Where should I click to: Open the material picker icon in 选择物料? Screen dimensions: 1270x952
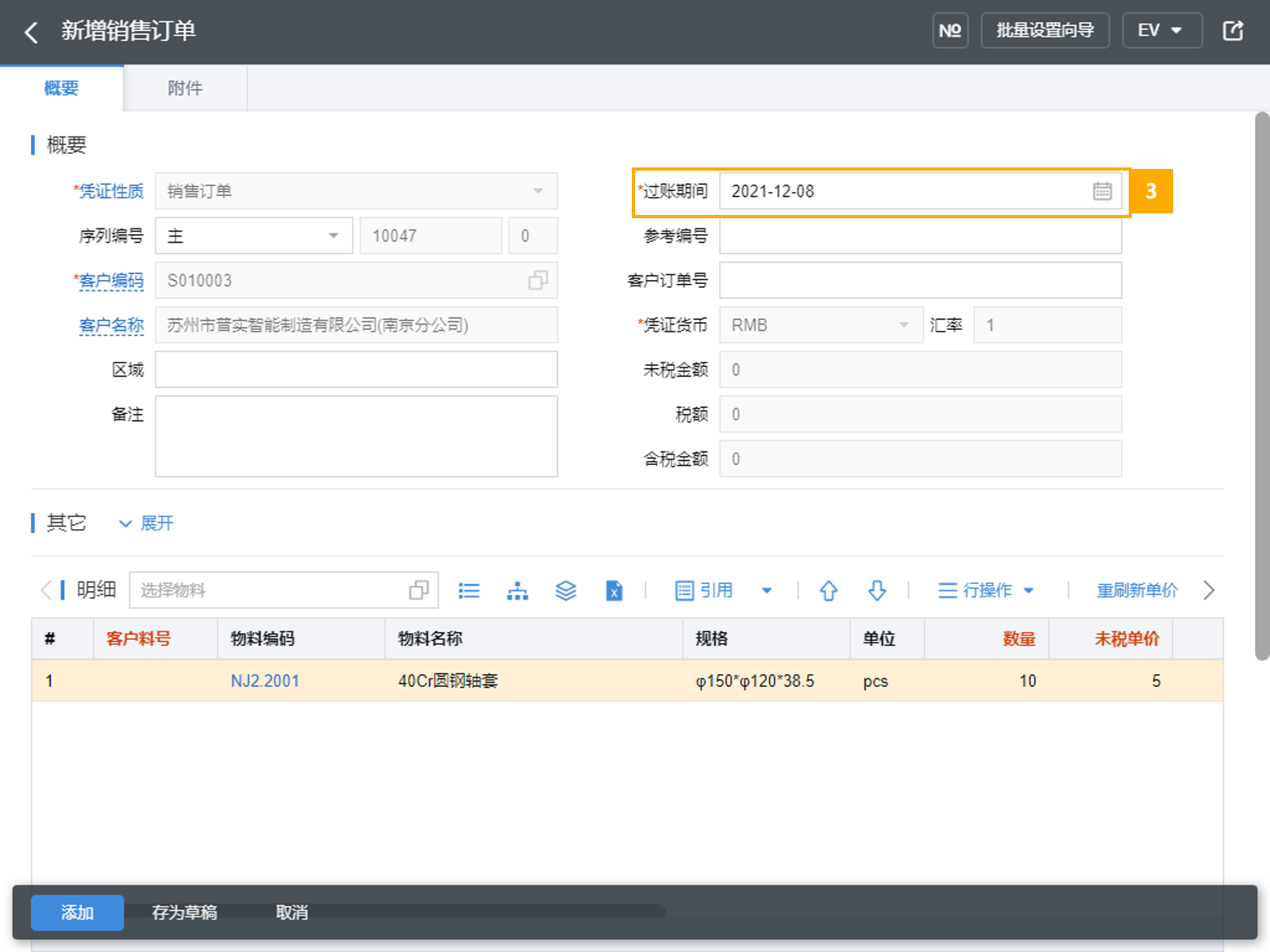[418, 590]
